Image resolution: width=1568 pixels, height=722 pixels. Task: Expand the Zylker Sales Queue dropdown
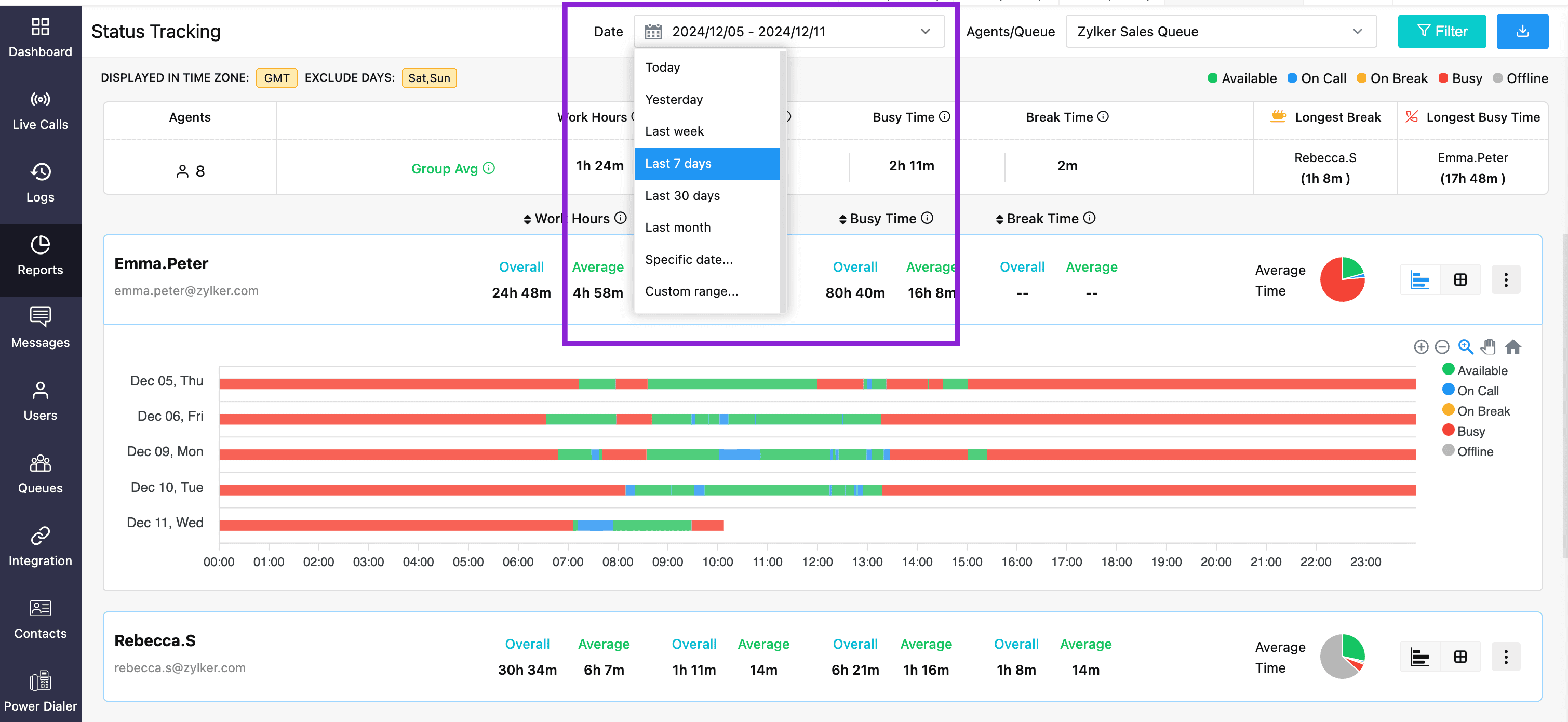1221,32
